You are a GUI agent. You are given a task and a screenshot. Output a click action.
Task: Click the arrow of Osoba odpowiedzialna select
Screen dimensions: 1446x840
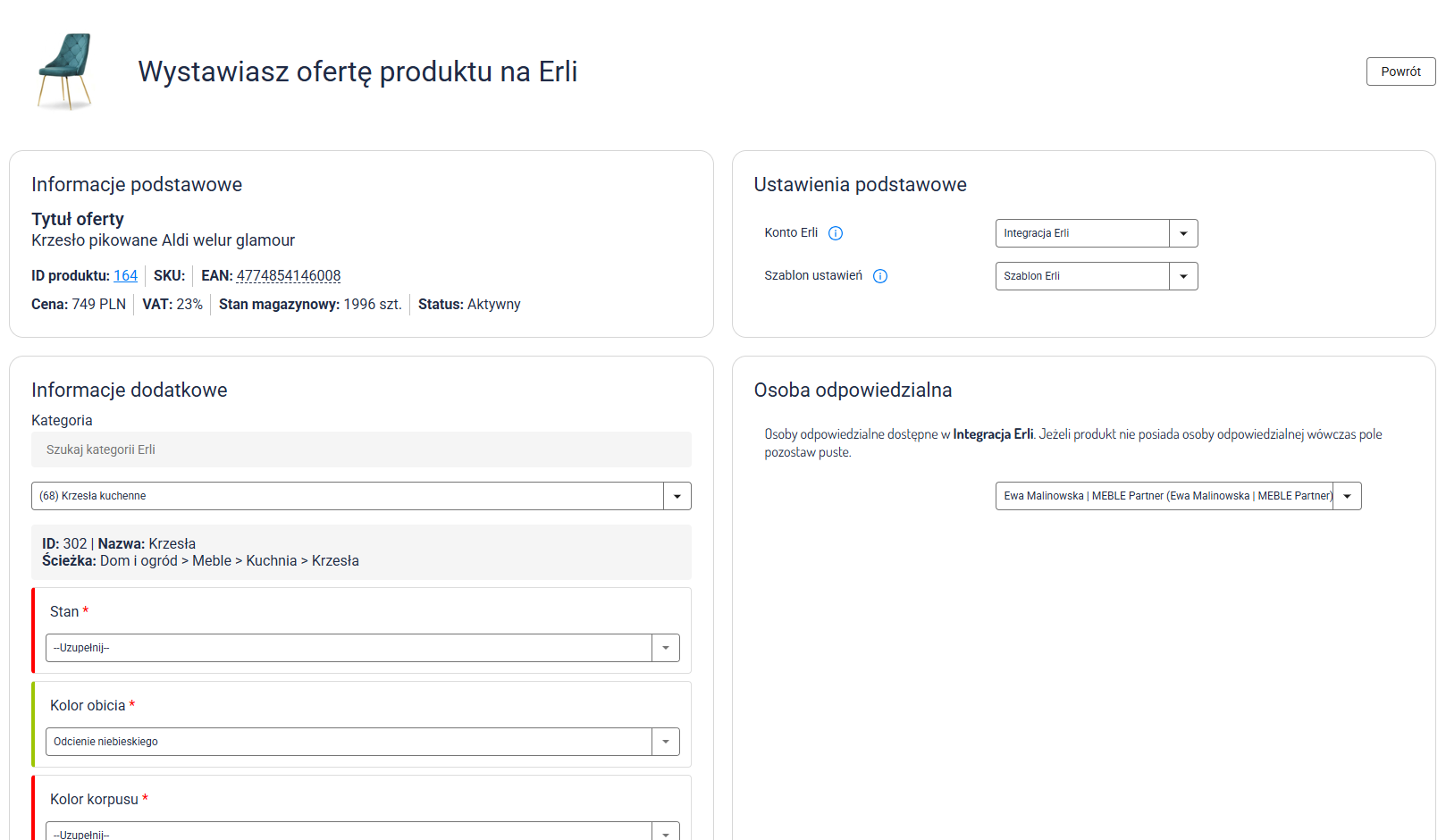pyautogui.click(x=1347, y=496)
